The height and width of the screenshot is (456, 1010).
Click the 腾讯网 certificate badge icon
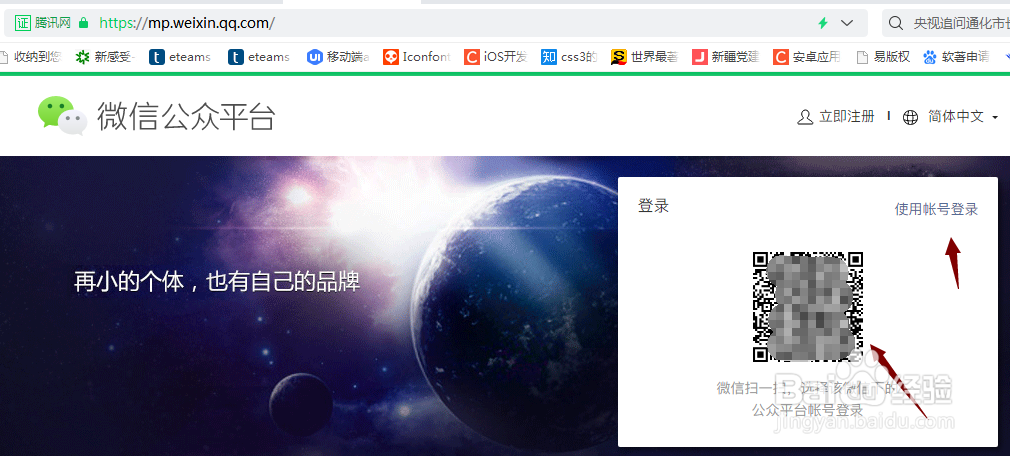pyautogui.click(x=23, y=23)
